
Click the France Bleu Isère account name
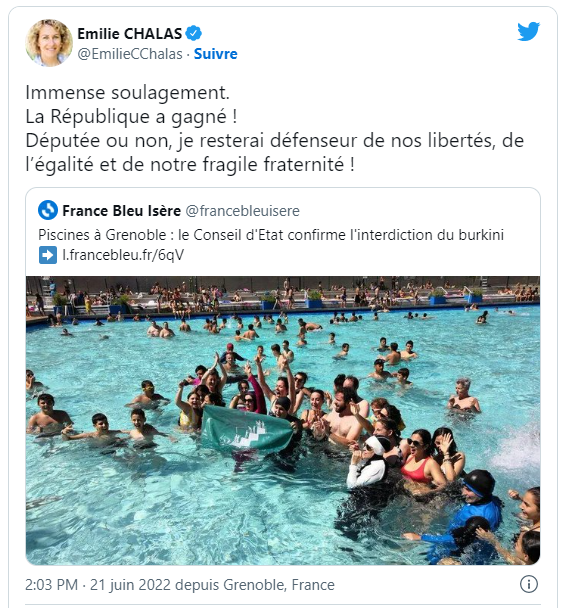(x=121, y=211)
